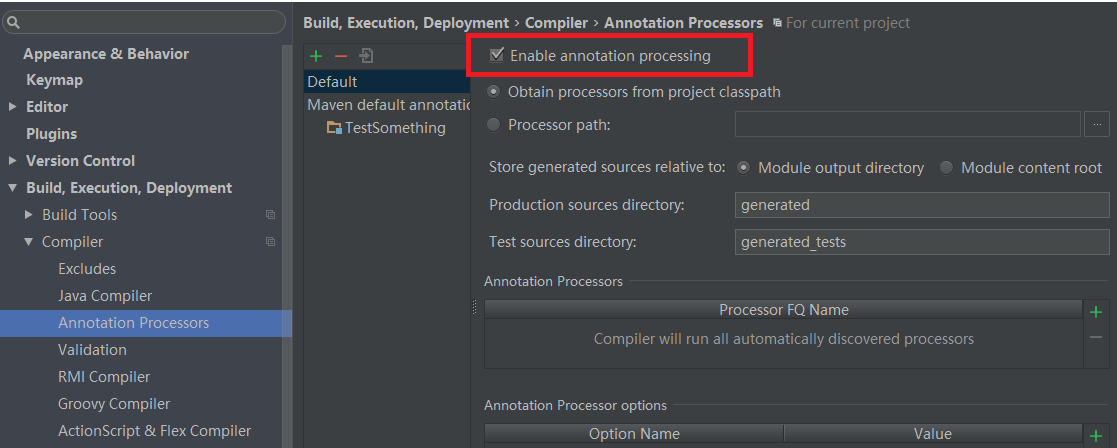
Task: Add an annotation processor option
Action: (x=1096, y=435)
